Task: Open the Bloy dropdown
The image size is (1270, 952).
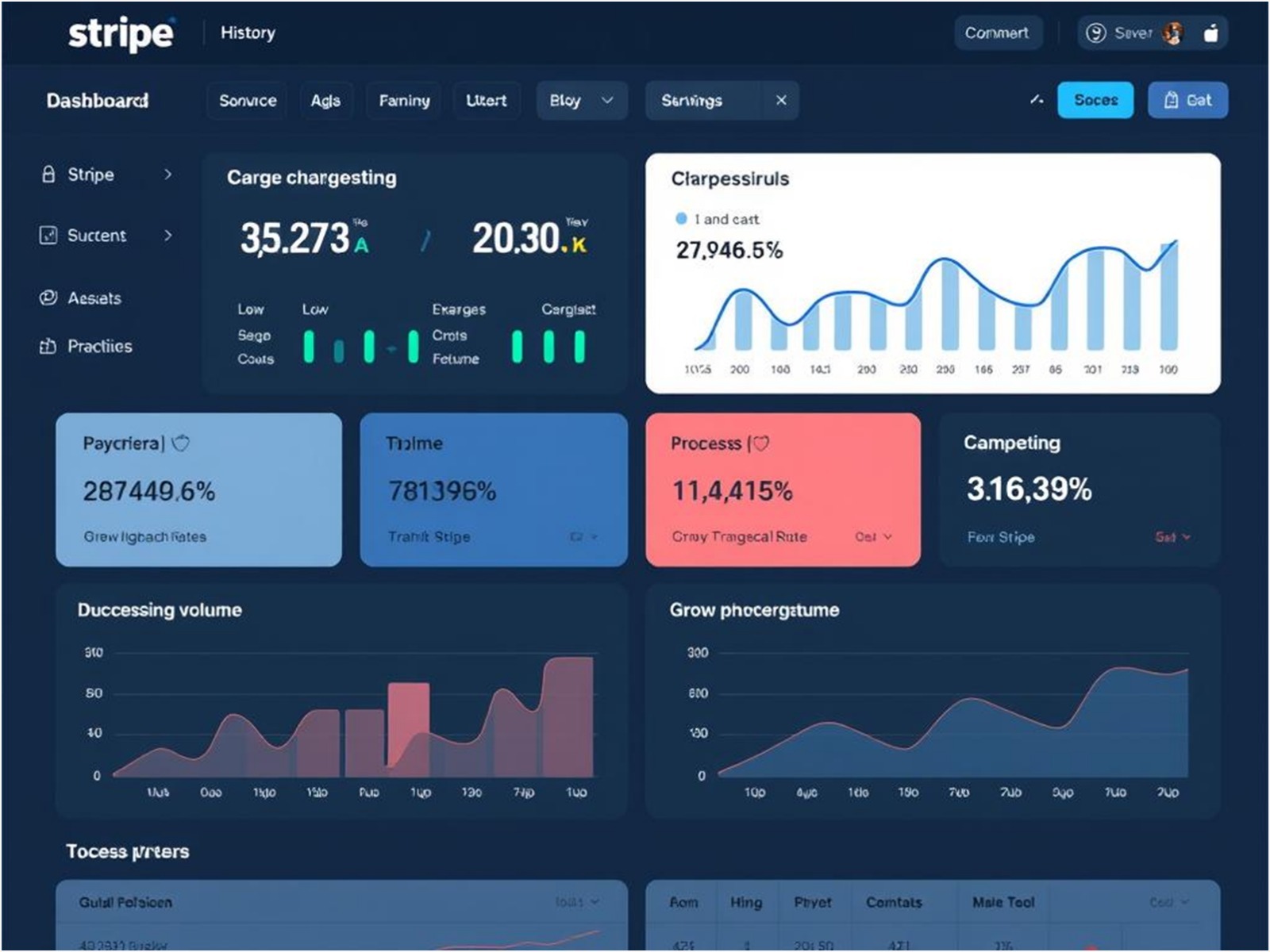Action: [x=581, y=101]
